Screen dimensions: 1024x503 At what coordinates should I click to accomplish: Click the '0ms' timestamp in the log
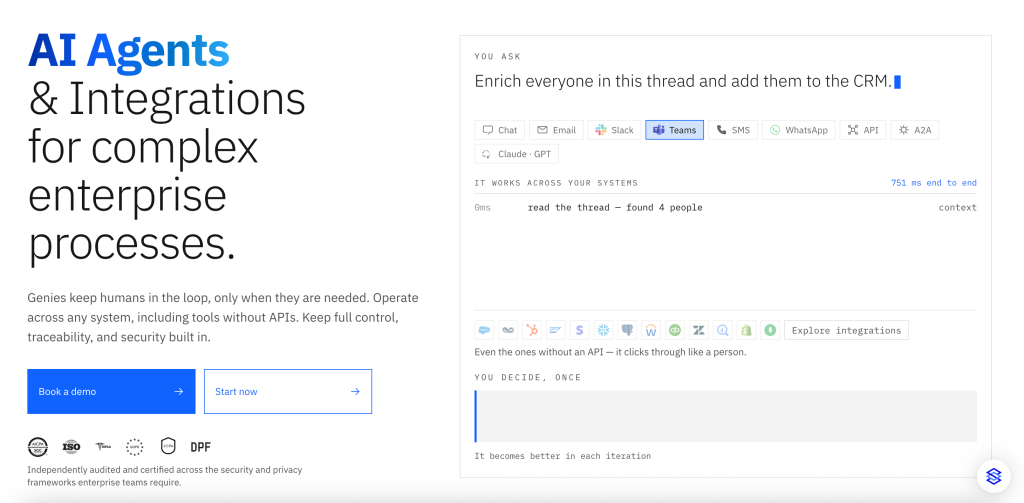483,208
